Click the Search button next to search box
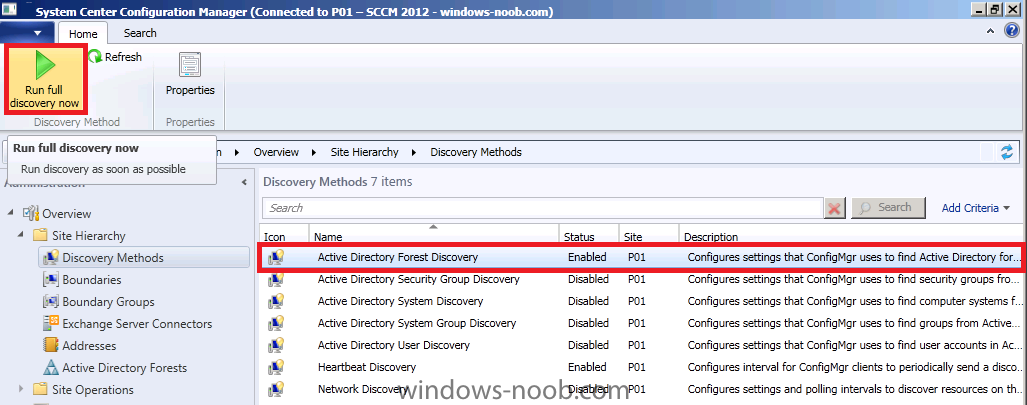This screenshot has height=405, width=1027. pyautogui.click(x=888, y=208)
